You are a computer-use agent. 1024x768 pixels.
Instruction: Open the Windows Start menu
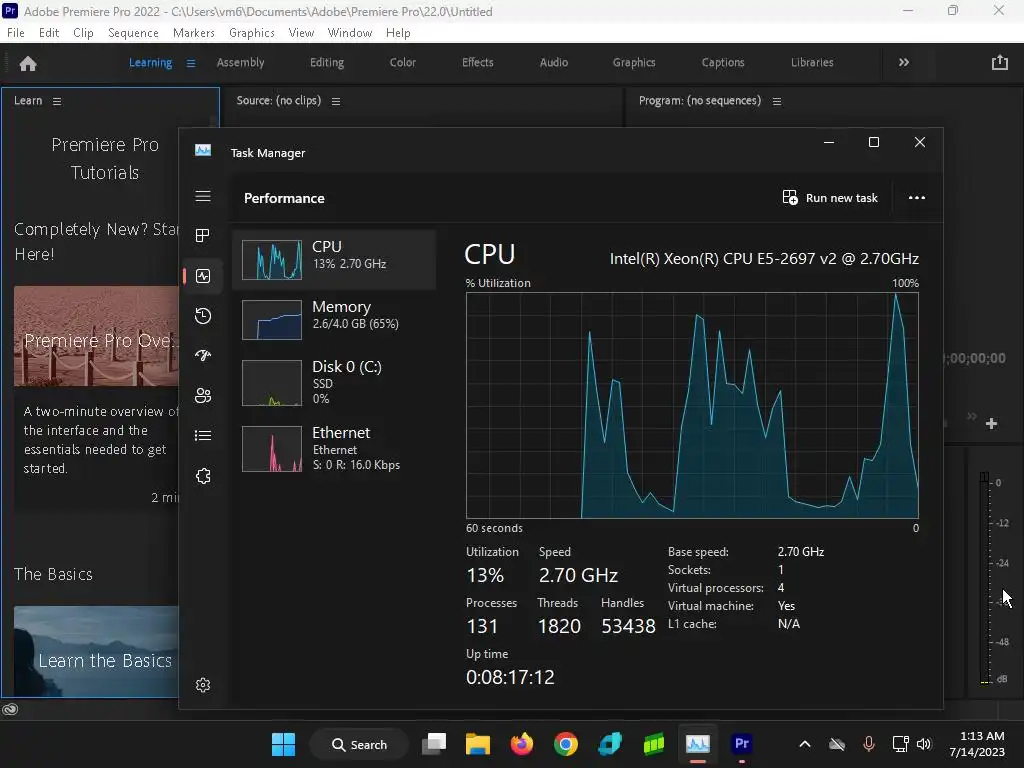click(x=283, y=744)
